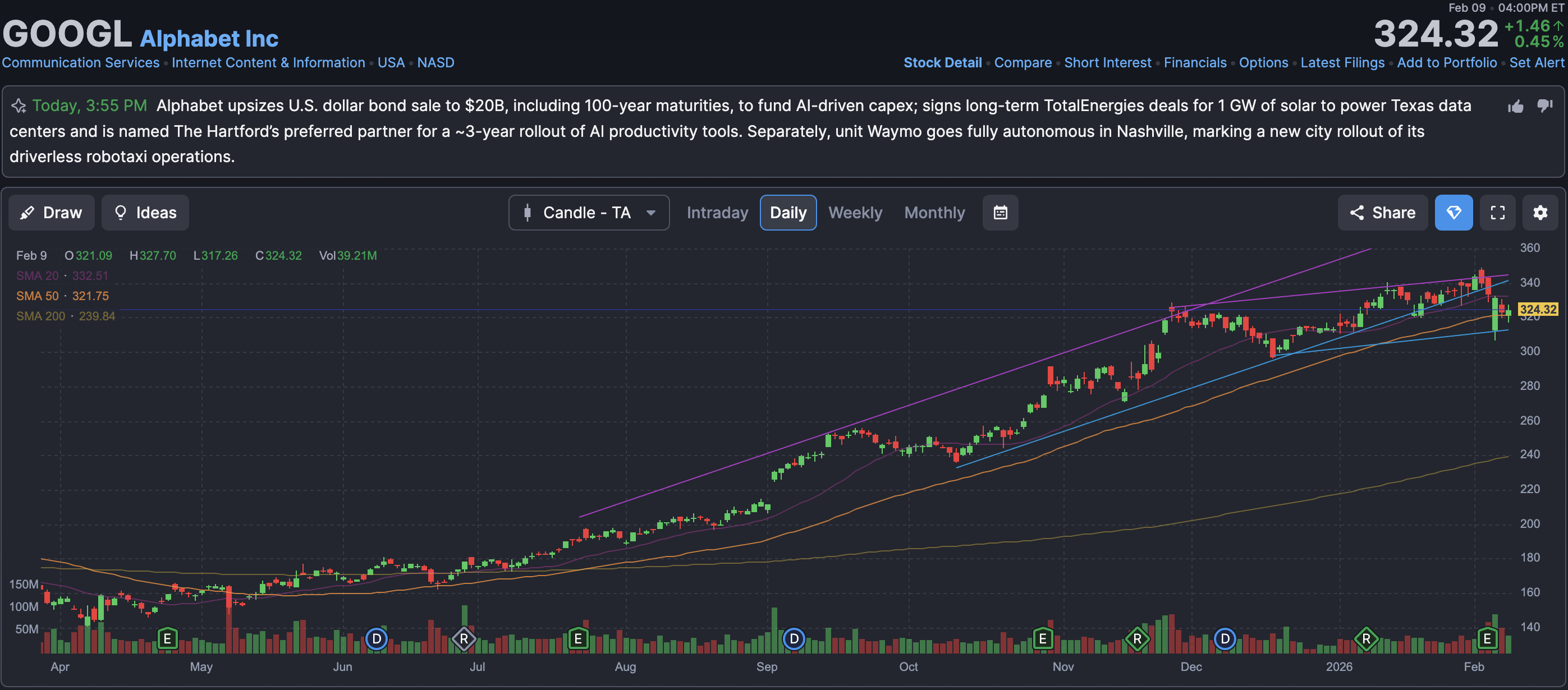The image size is (1568, 690).
Task: Click the thumbs up icon on news
Action: [x=1516, y=107]
